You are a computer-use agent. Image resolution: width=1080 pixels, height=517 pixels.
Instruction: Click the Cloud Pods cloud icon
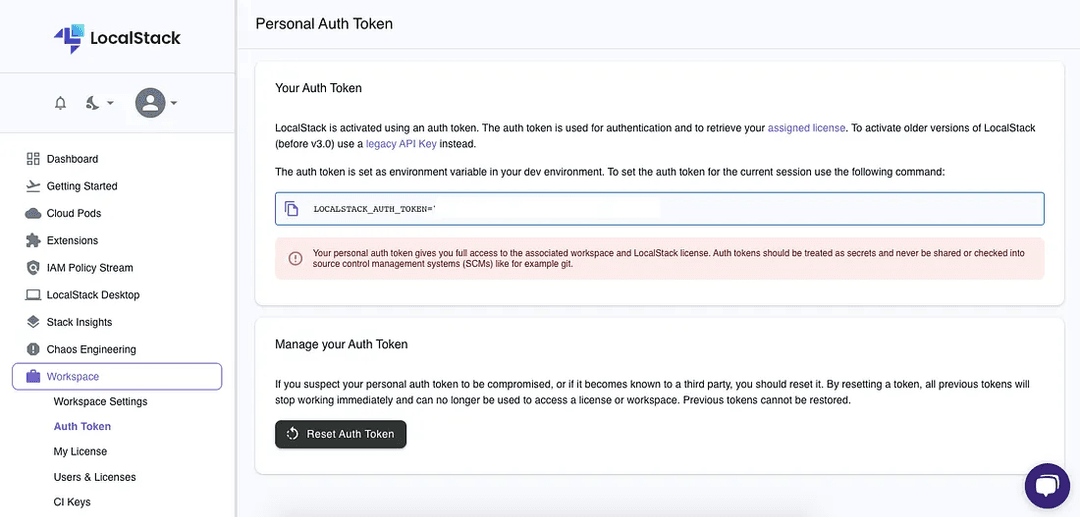point(33,213)
